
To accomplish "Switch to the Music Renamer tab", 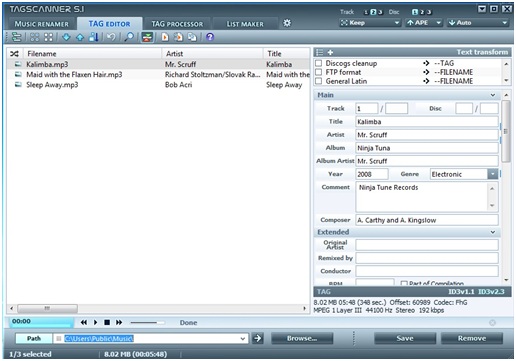I will [x=41, y=24].
